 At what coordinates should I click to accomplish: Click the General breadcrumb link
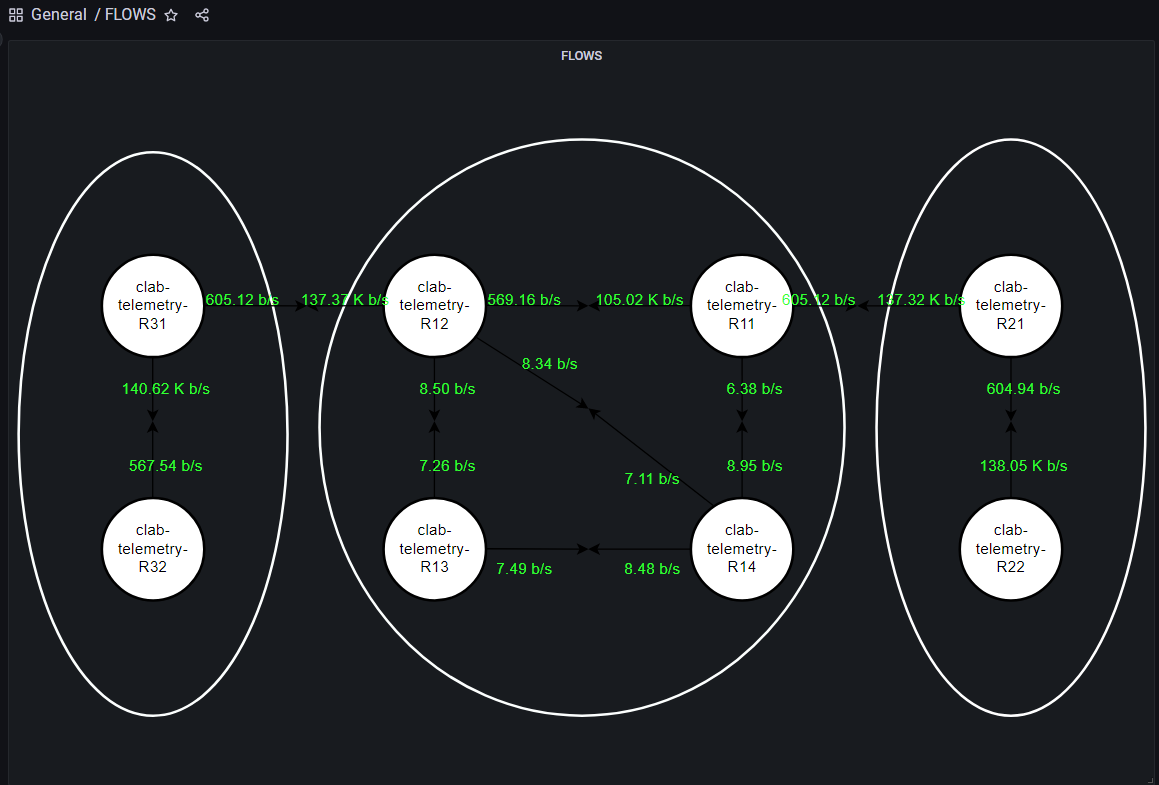click(59, 14)
